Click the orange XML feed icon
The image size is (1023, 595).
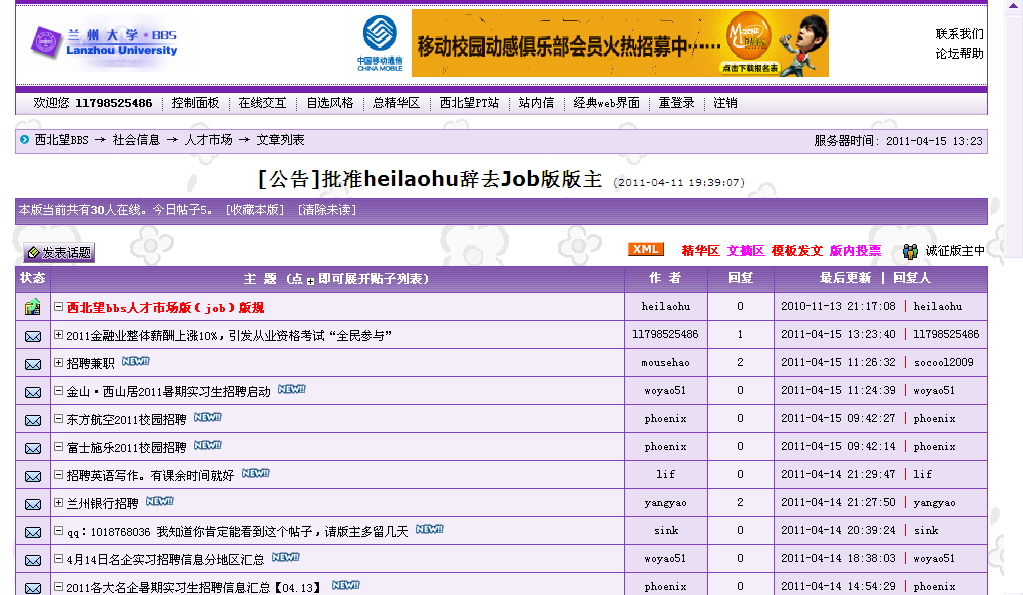pyautogui.click(x=645, y=250)
